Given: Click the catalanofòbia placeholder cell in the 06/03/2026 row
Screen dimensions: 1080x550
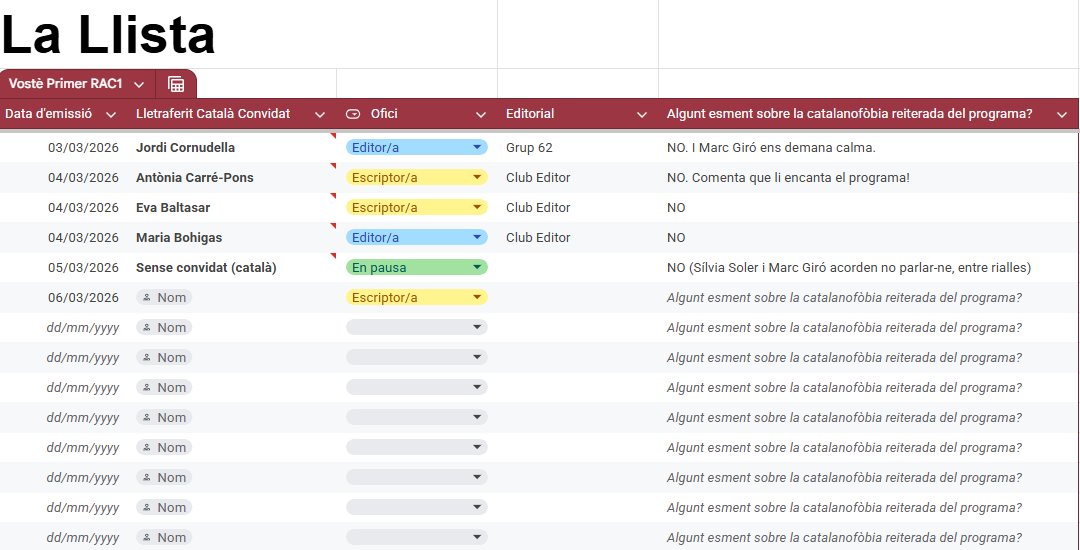Looking at the screenshot, I should click(x=844, y=297).
